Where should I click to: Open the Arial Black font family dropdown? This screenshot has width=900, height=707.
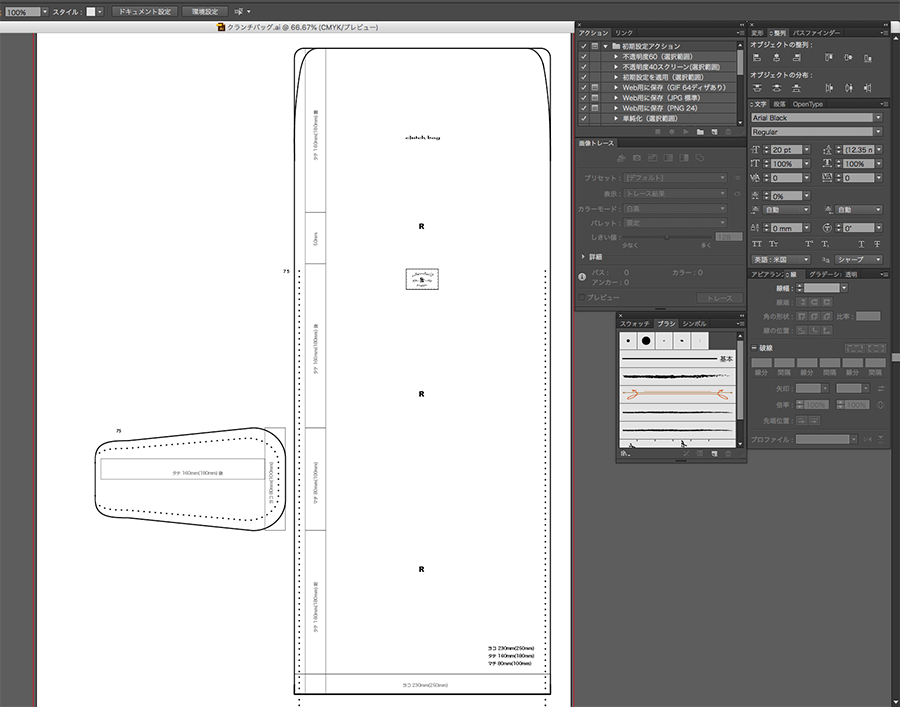(x=878, y=118)
